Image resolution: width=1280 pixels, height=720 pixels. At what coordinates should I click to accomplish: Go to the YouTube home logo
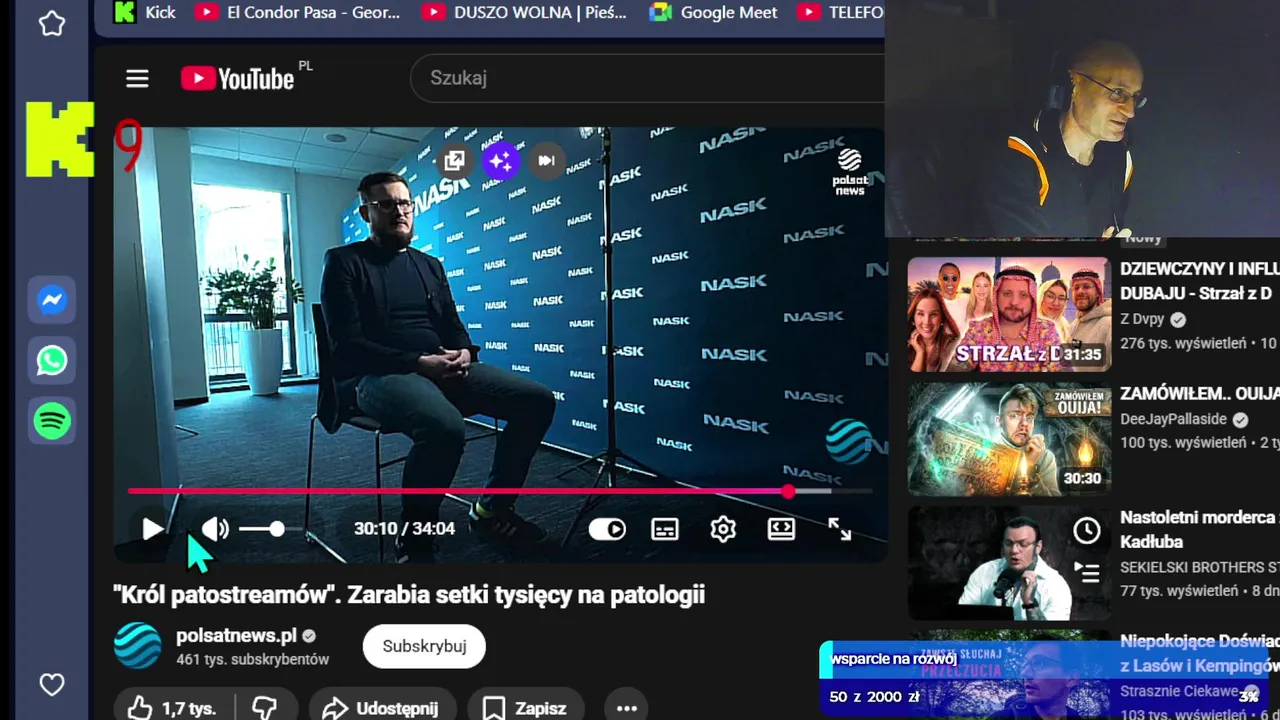pos(238,79)
